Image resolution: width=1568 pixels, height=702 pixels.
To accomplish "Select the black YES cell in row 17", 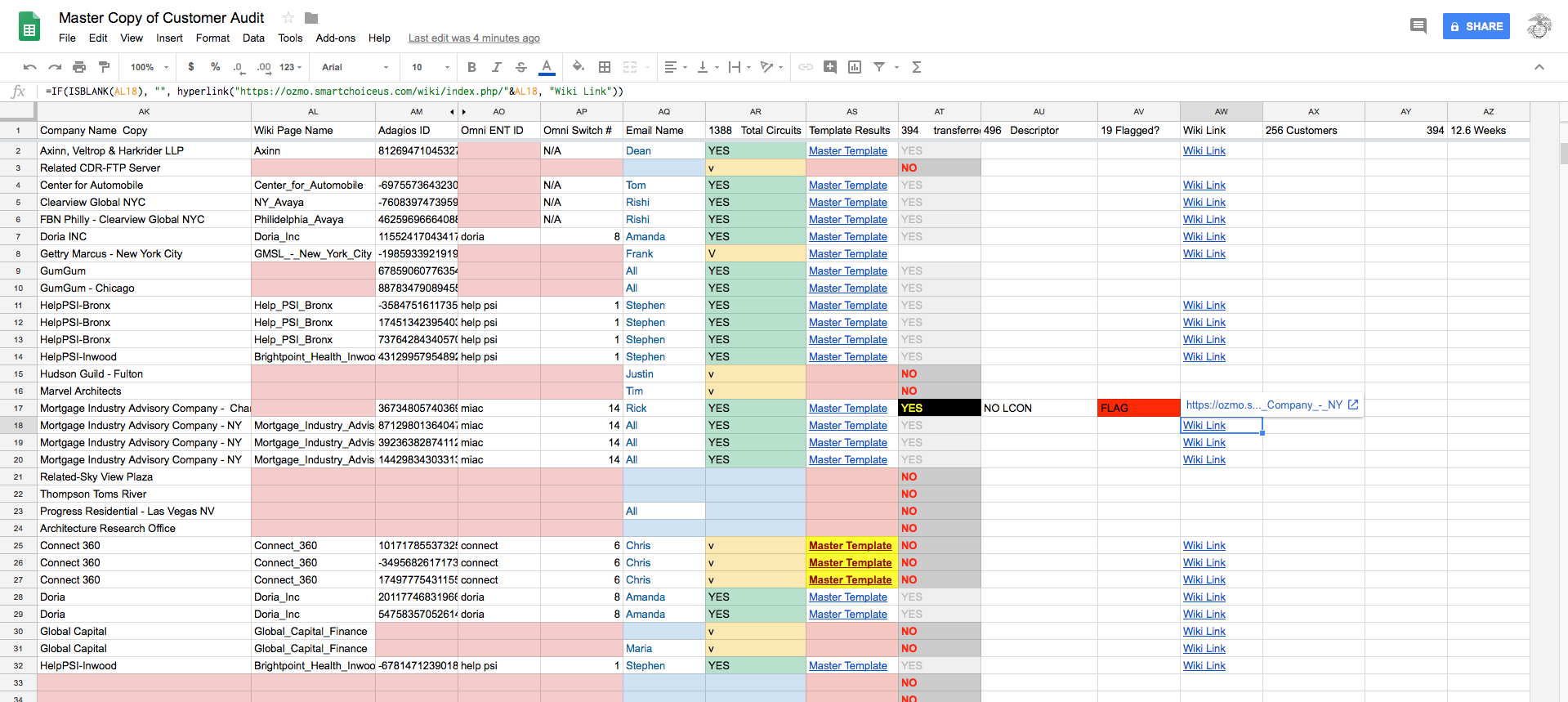I will pyautogui.click(x=939, y=408).
